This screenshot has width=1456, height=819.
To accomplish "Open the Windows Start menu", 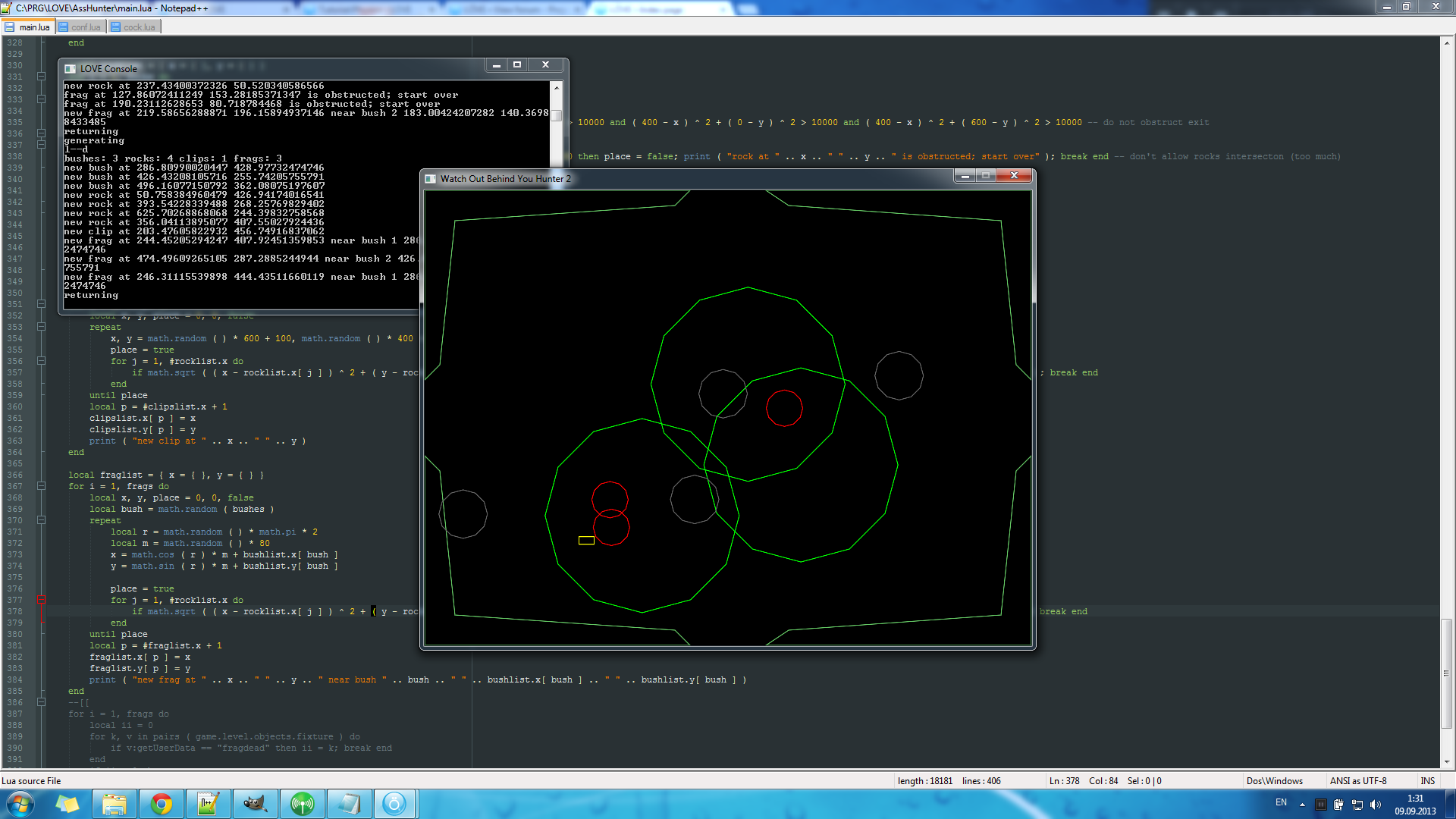I will [20, 804].
